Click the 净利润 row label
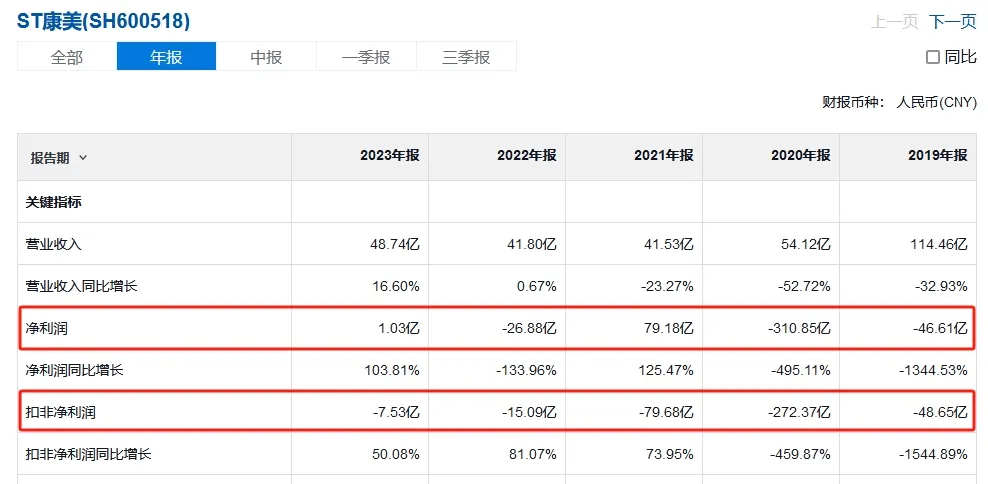 click(x=47, y=328)
